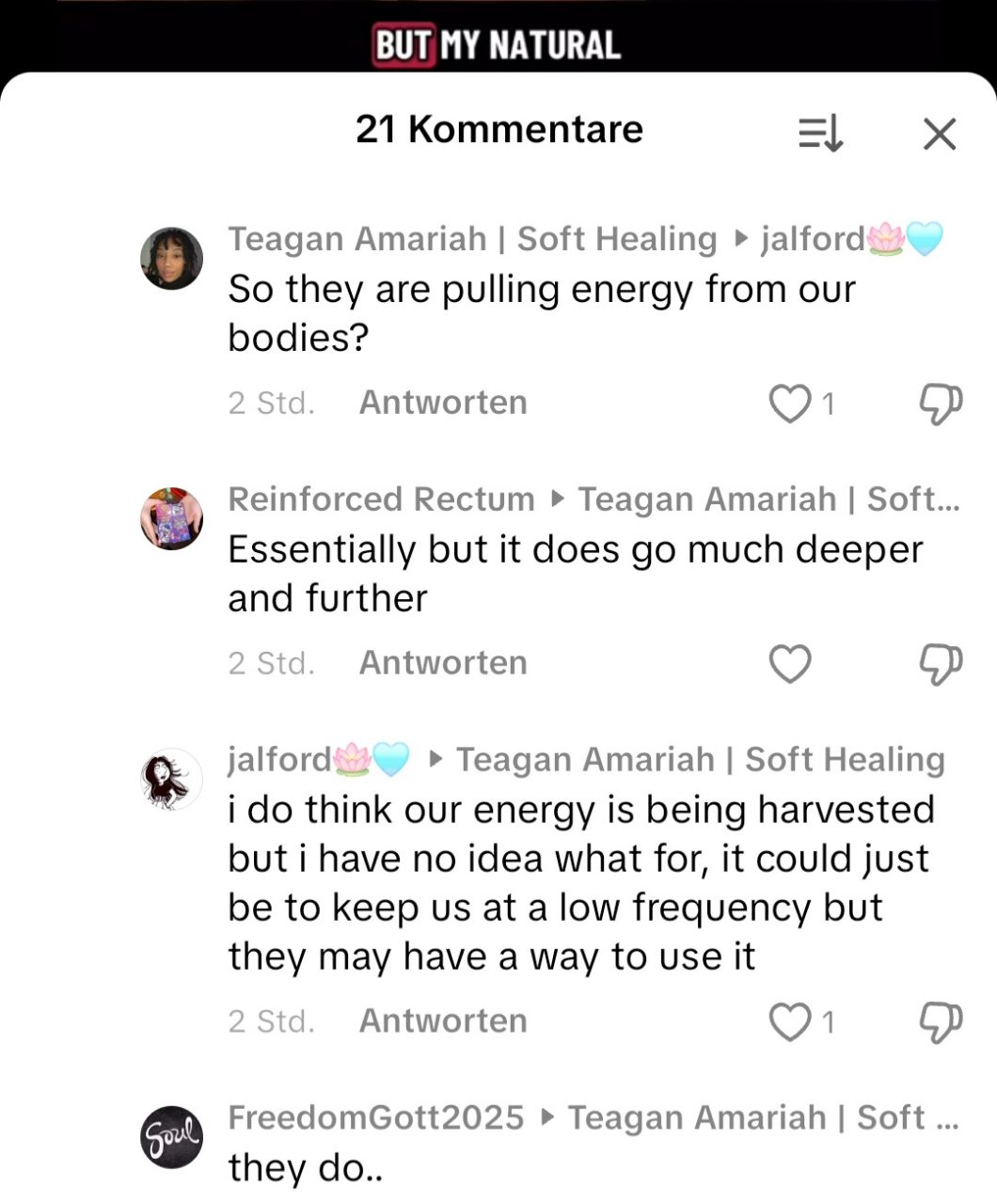Tap Antworten under Reinforced Rectum's comment
This screenshot has height=1204, width=997.
(x=443, y=663)
